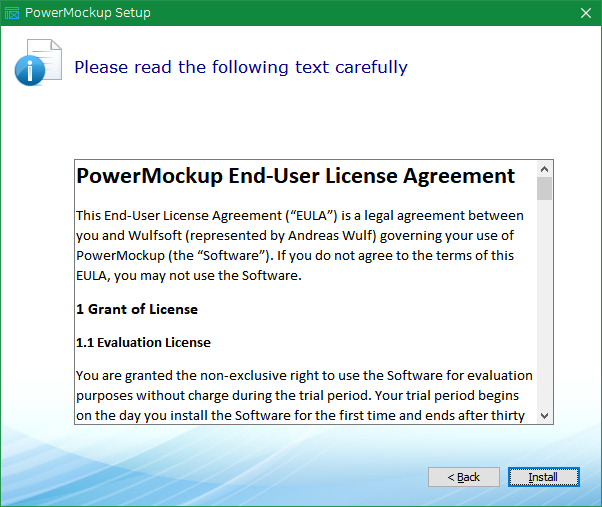Click the line beginning 'PowerMockup (the “Software”)'
The width and height of the screenshot is (602, 507).
(x=294, y=256)
